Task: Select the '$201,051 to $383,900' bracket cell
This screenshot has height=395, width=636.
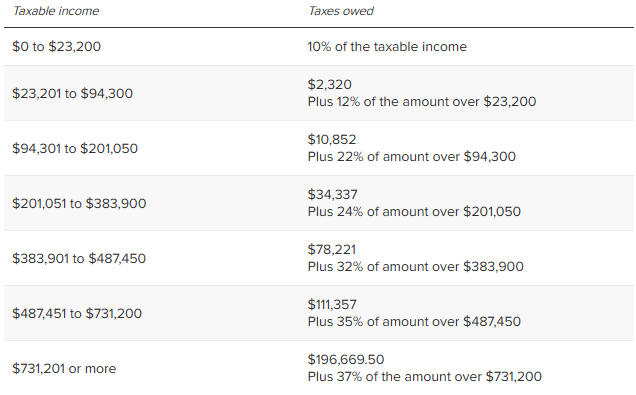Action: pyautogui.click(x=79, y=204)
